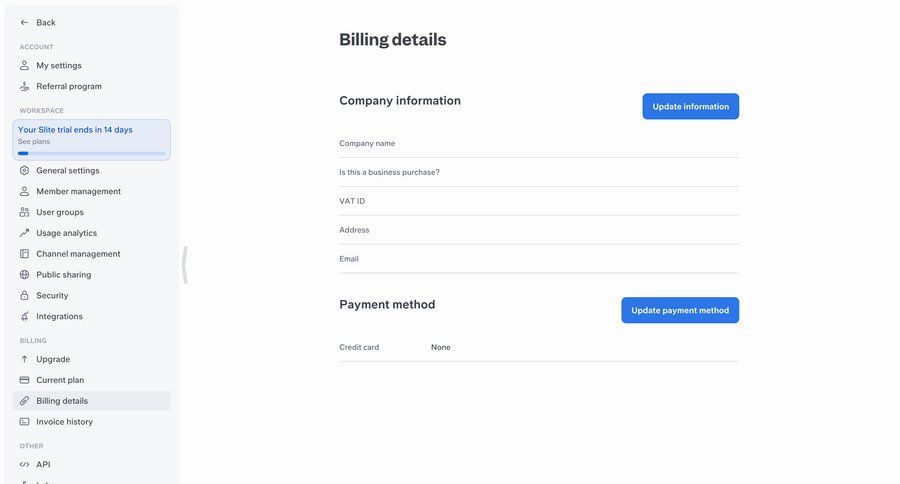Click the Security lock icon
Image resolution: width=900 pixels, height=484 pixels.
(25, 296)
